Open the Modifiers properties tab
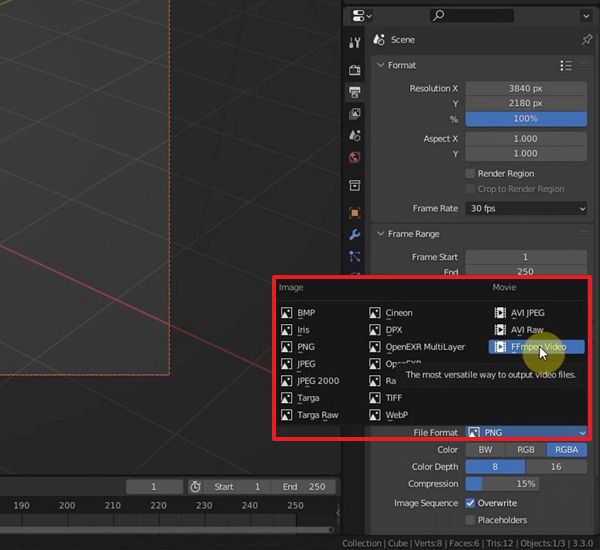This screenshot has height=550, width=600. coord(354,235)
